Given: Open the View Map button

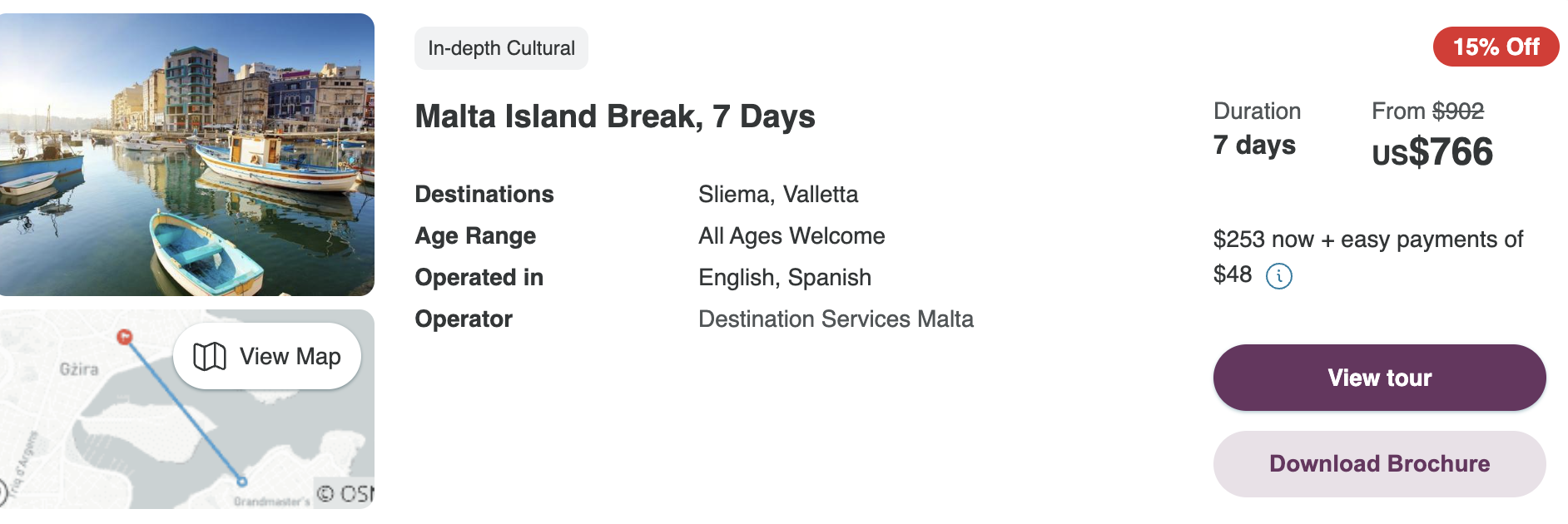Looking at the screenshot, I should click(267, 356).
